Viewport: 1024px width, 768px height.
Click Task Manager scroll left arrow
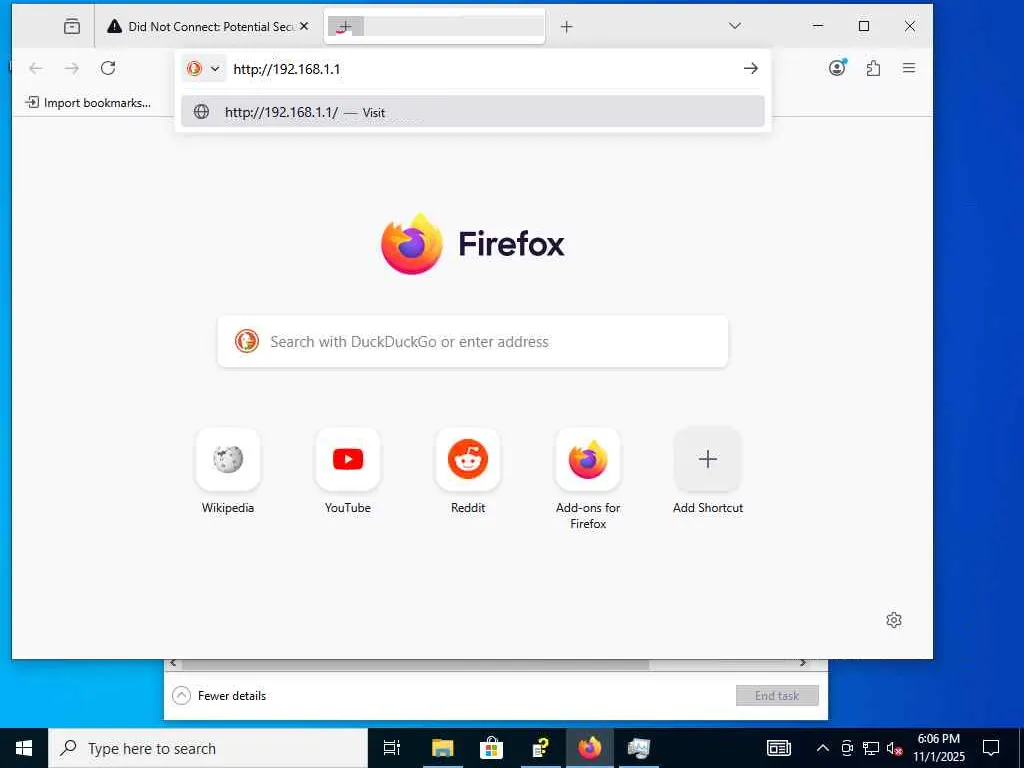173,664
